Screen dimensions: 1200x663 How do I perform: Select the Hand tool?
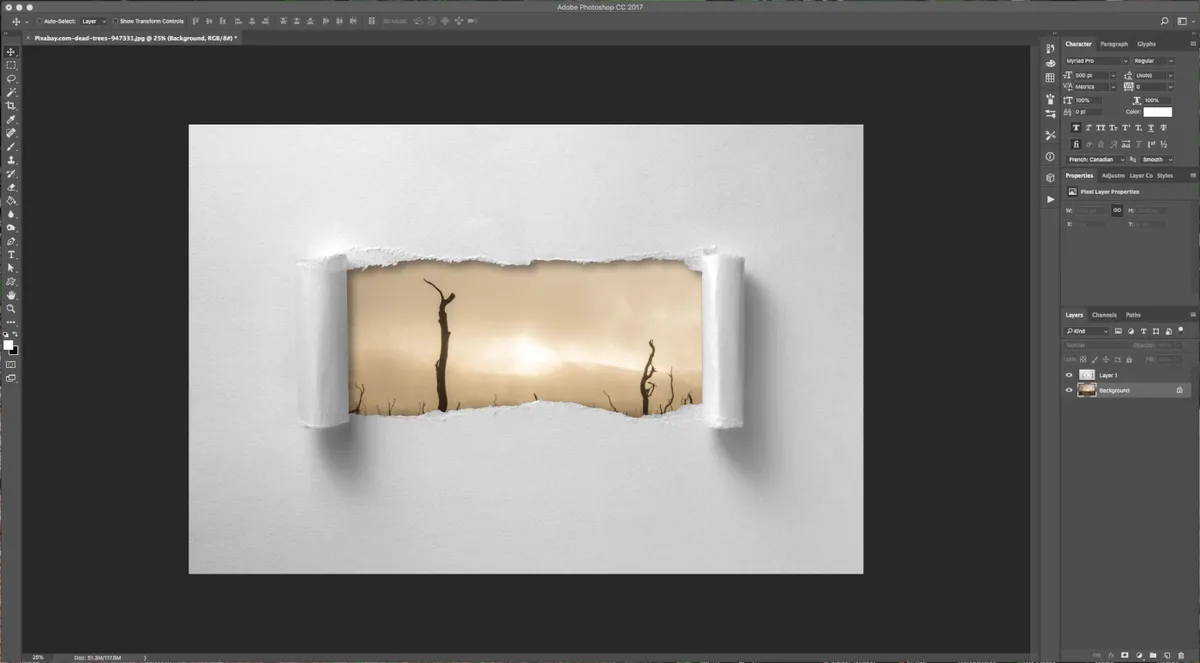11,295
